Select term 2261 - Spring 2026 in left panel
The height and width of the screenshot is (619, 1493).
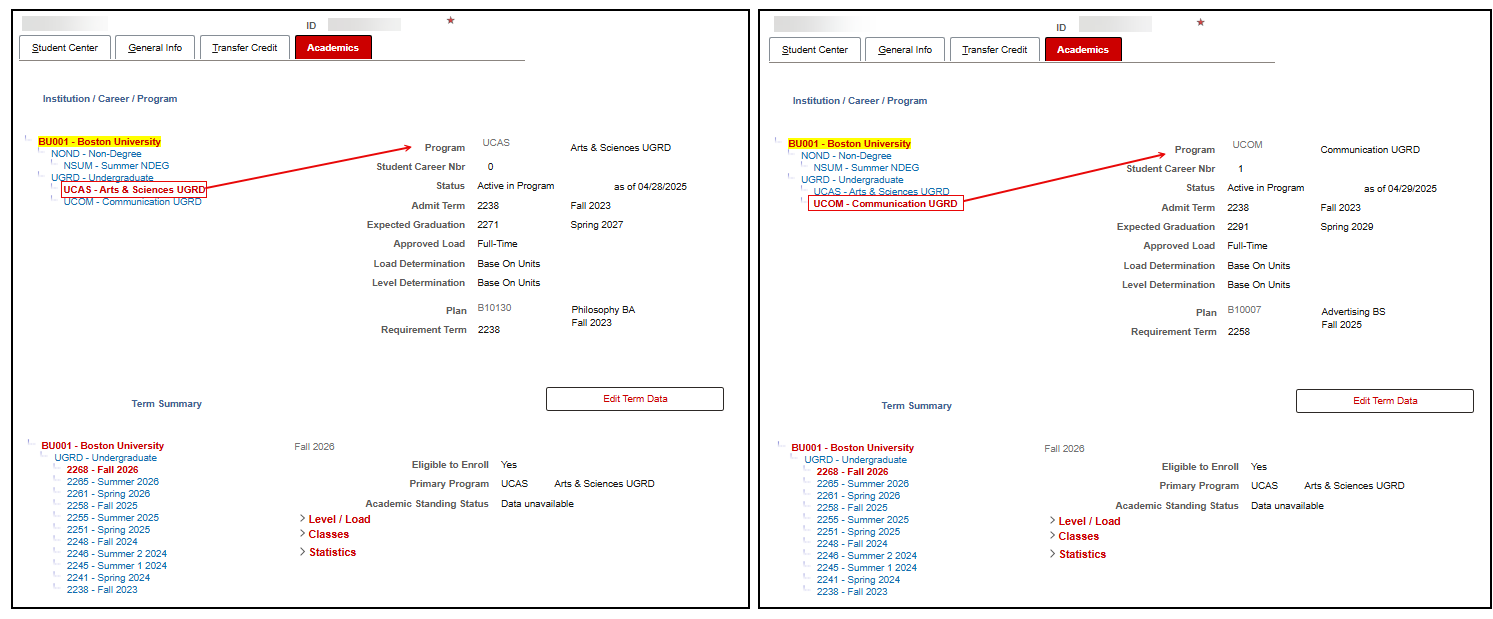click(x=108, y=494)
